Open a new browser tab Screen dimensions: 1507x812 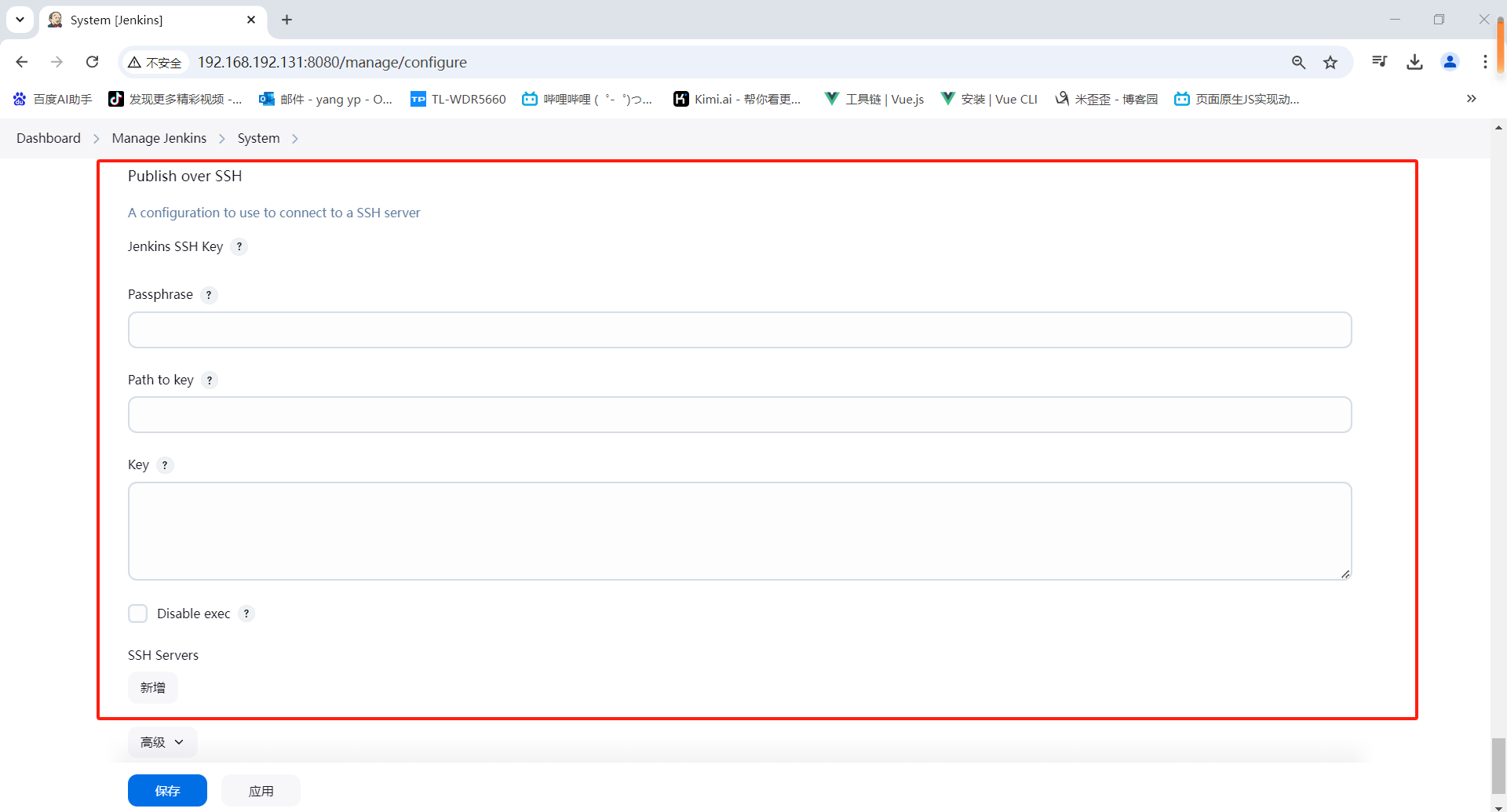pos(287,20)
